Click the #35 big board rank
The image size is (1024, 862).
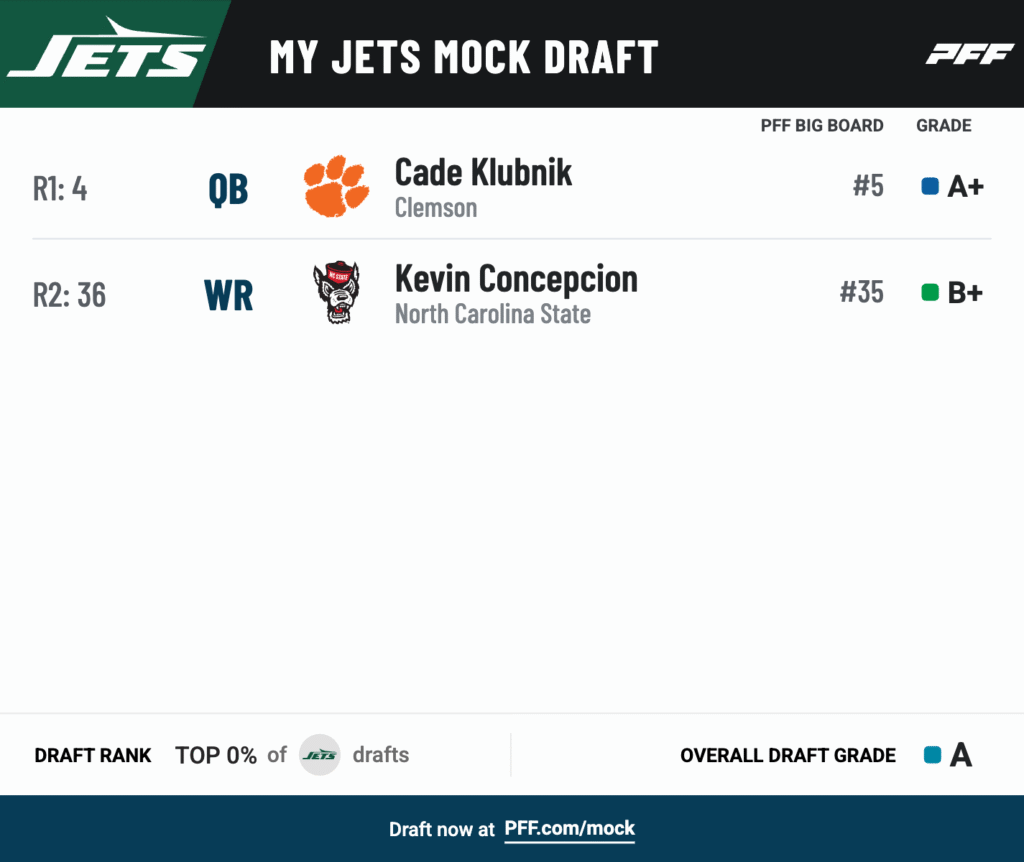tap(861, 292)
